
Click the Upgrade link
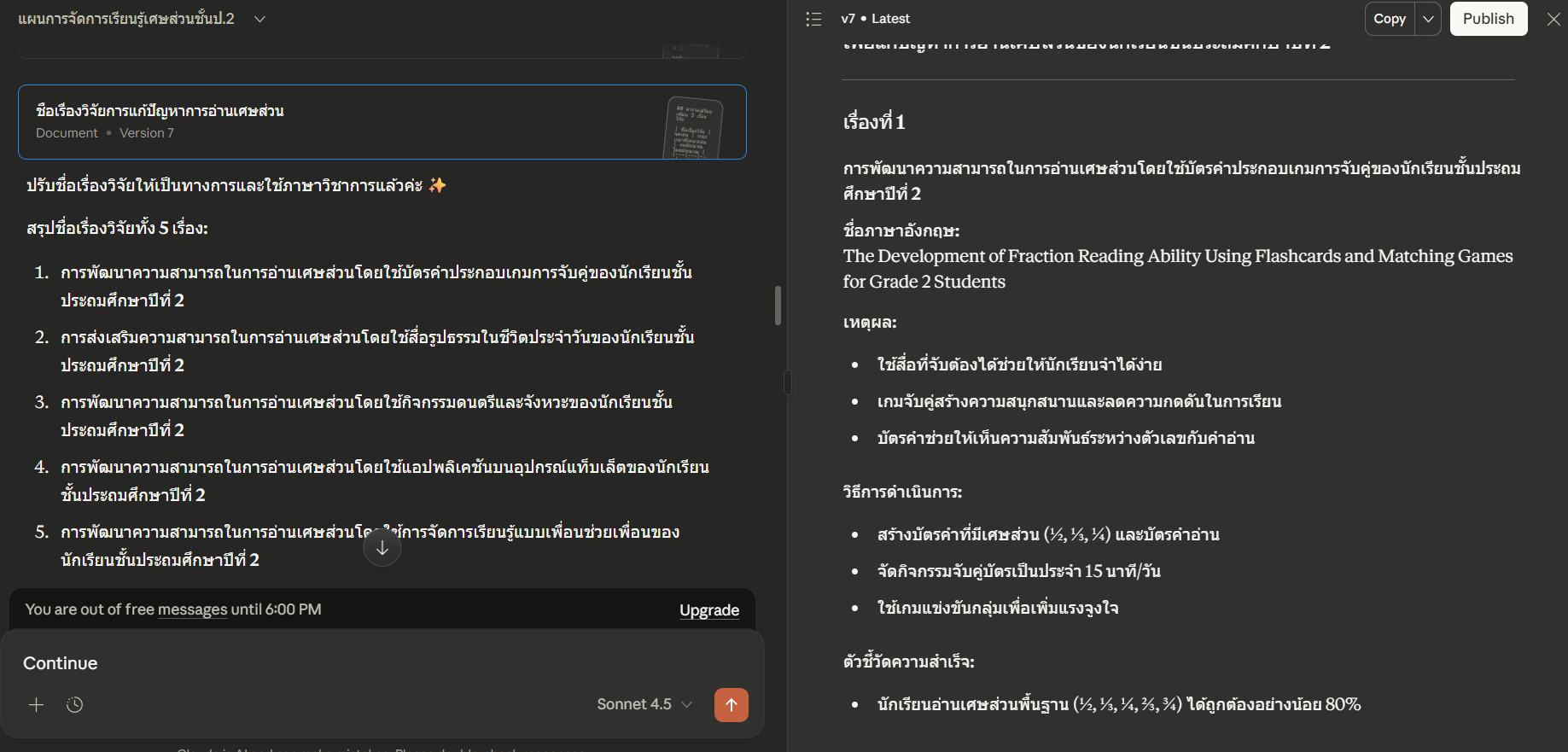708,610
